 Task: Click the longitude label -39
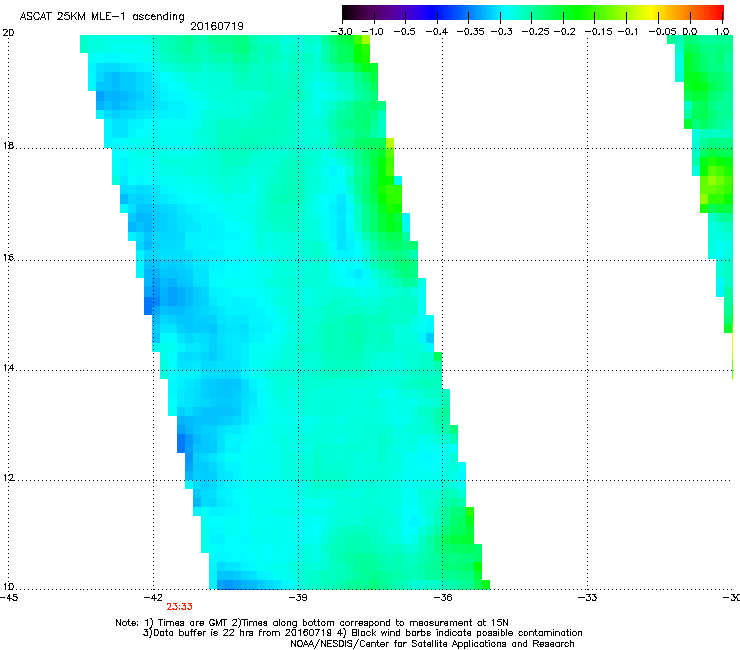[298, 598]
